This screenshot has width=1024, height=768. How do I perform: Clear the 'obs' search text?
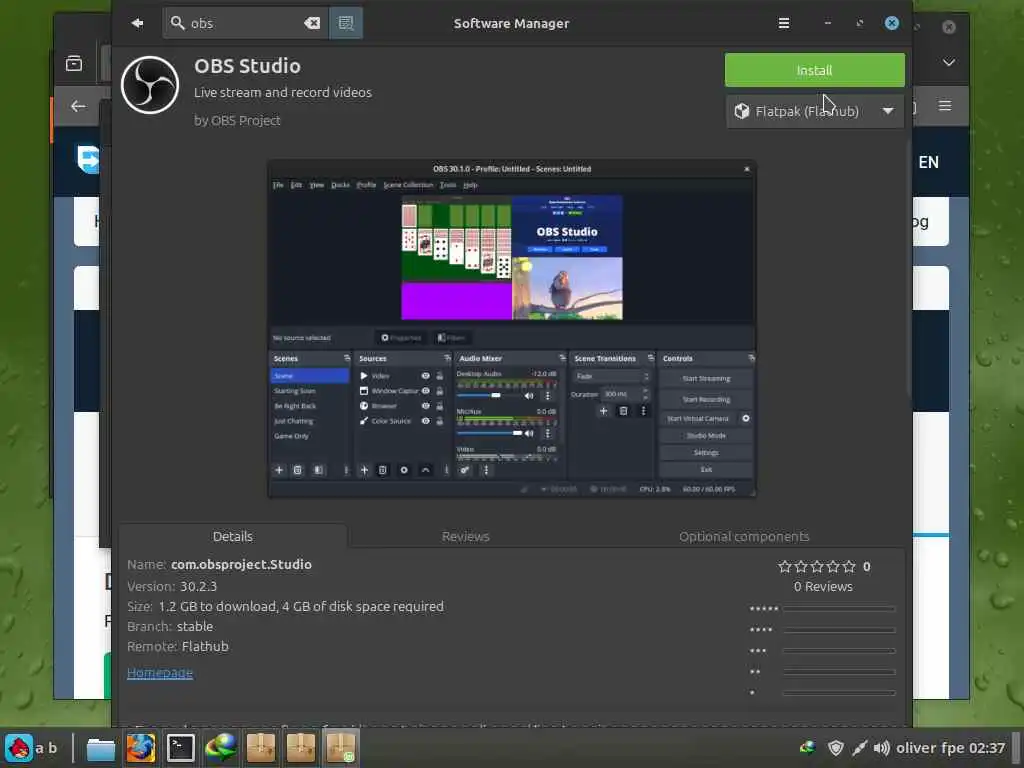click(312, 24)
